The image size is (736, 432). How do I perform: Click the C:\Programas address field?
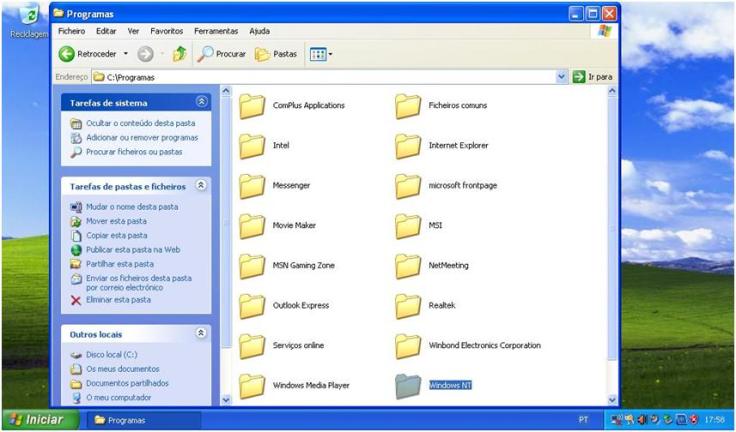click(x=320, y=76)
